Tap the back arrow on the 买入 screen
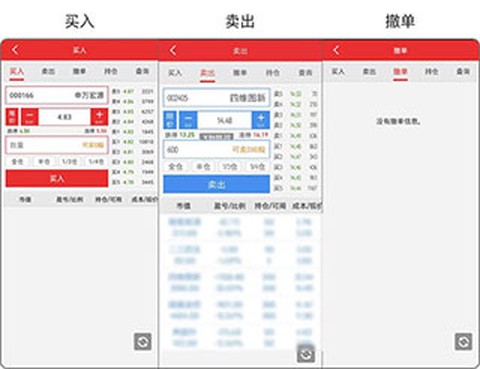Image resolution: width=480 pixels, height=369 pixels. 15,50
